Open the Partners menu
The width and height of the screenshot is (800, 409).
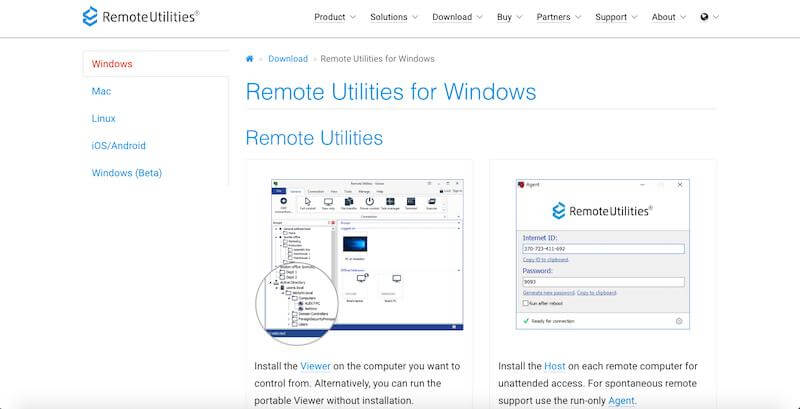click(x=559, y=17)
